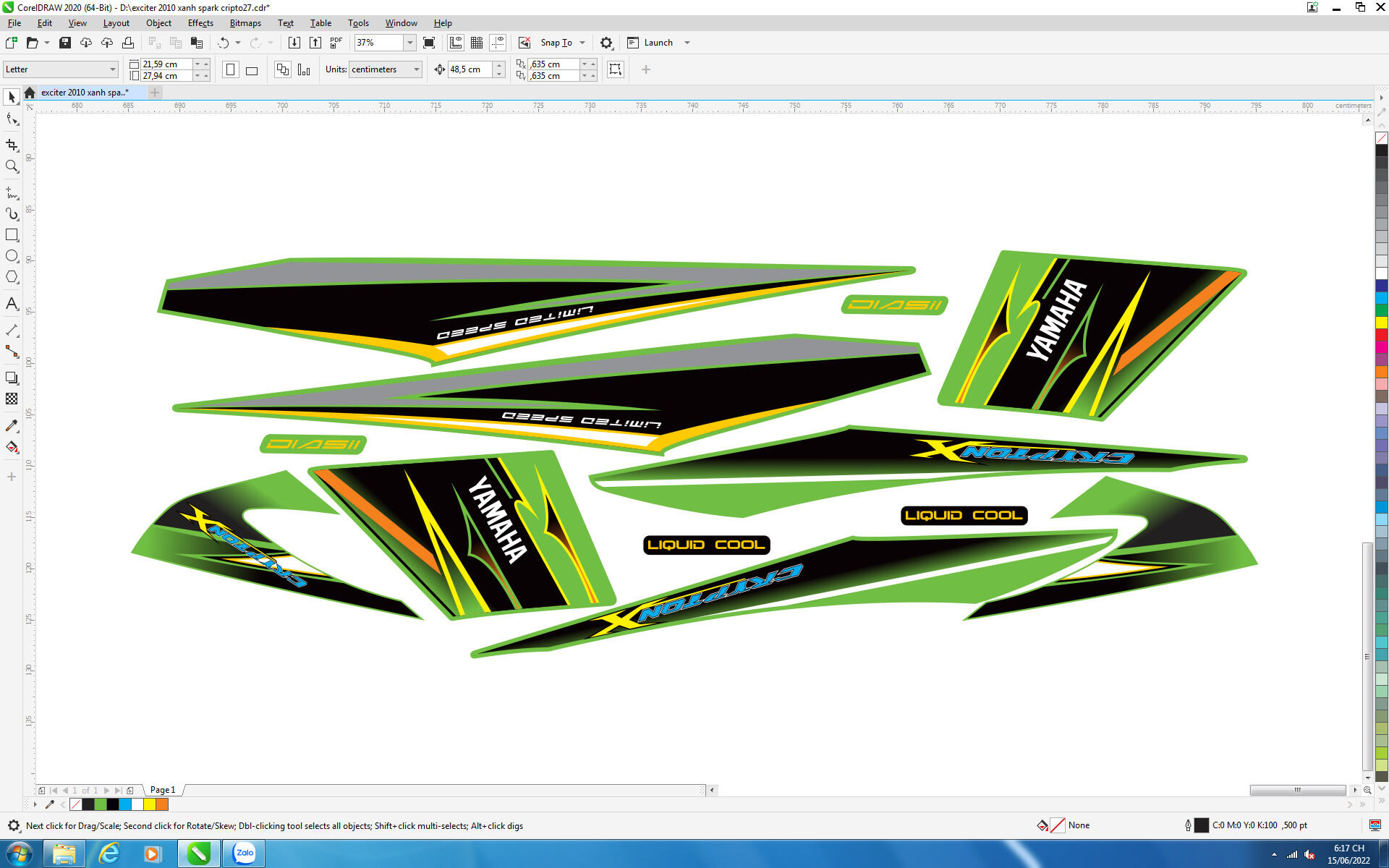The height and width of the screenshot is (868, 1389).
Task: Open the zoom level dropdown showing 37%
Action: [x=409, y=43]
